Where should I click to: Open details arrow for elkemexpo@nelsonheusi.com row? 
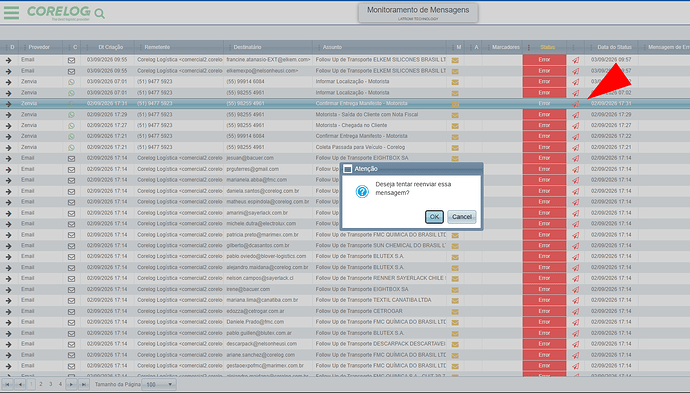pos(8,71)
